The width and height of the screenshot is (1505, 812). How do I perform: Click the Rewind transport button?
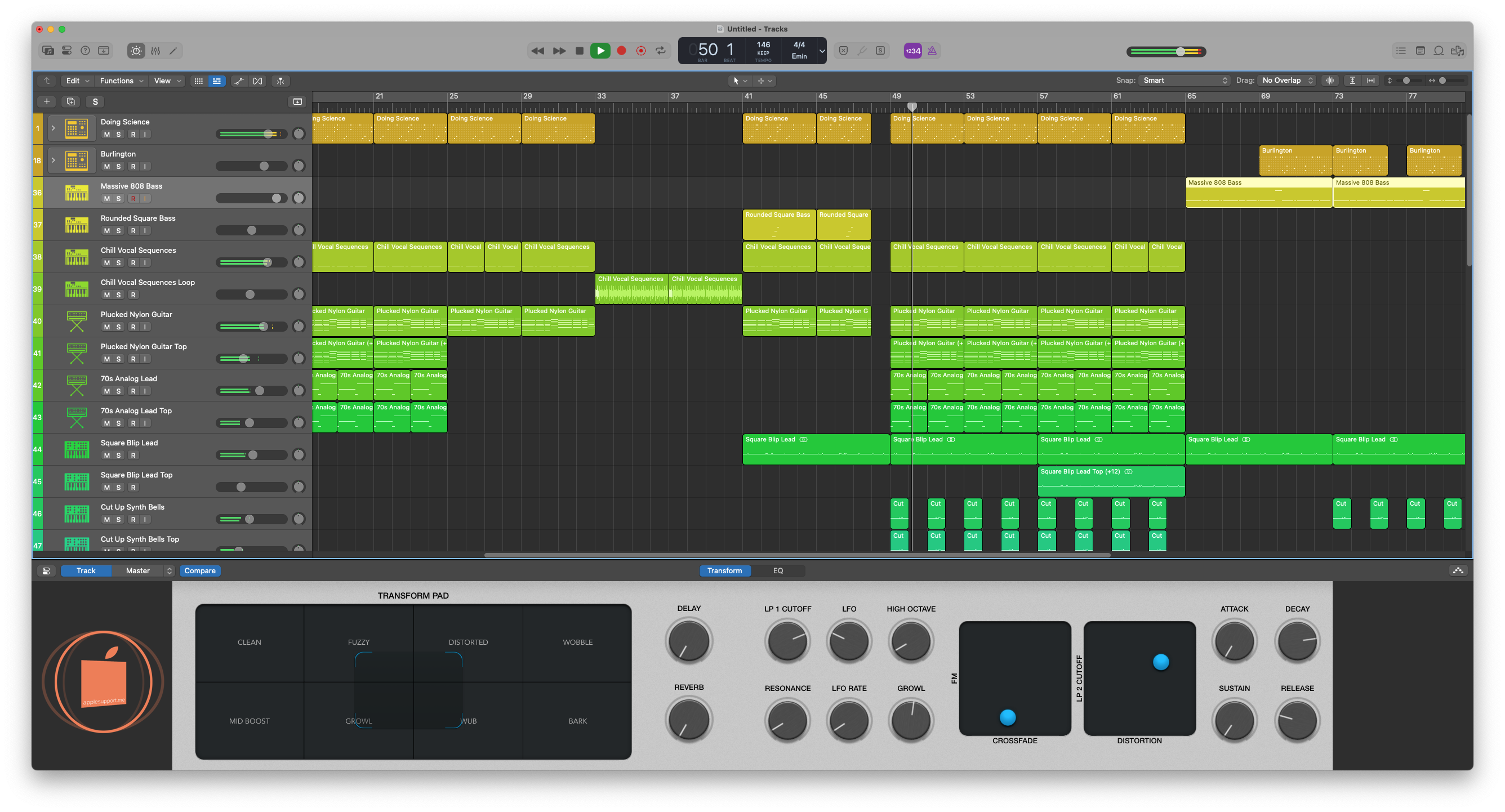[537, 51]
